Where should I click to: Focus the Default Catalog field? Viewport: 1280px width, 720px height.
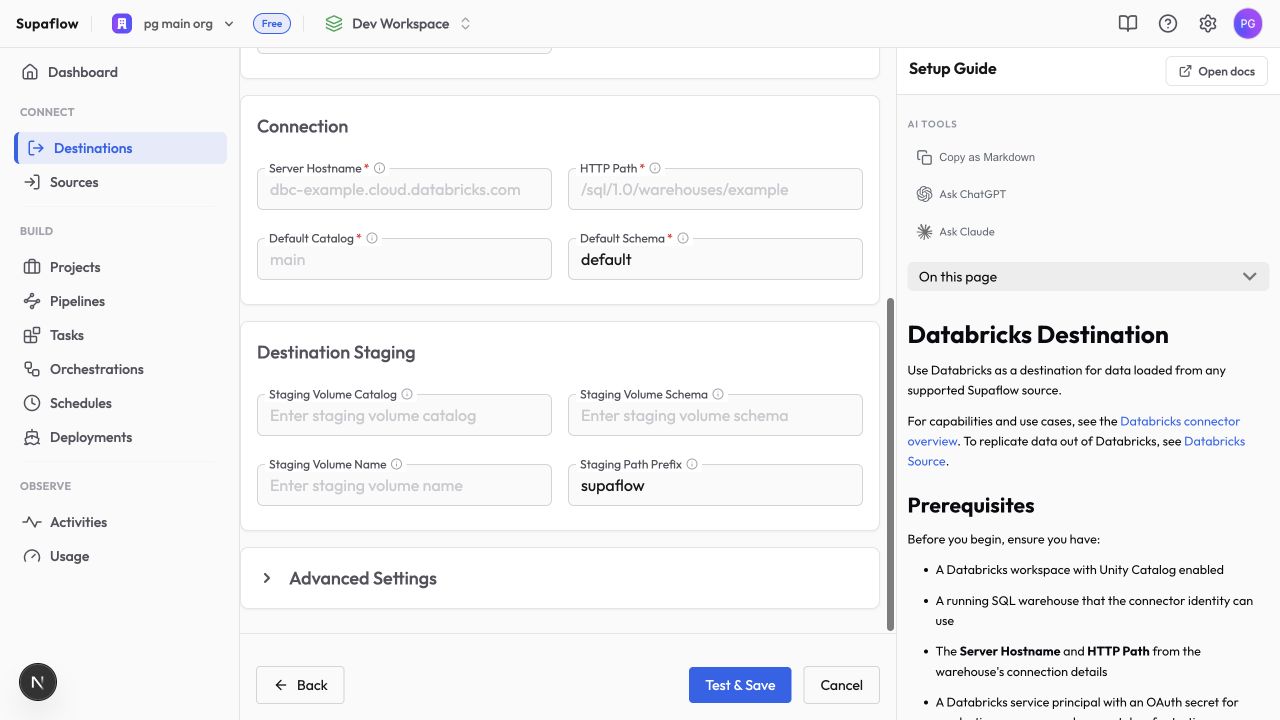[404, 259]
